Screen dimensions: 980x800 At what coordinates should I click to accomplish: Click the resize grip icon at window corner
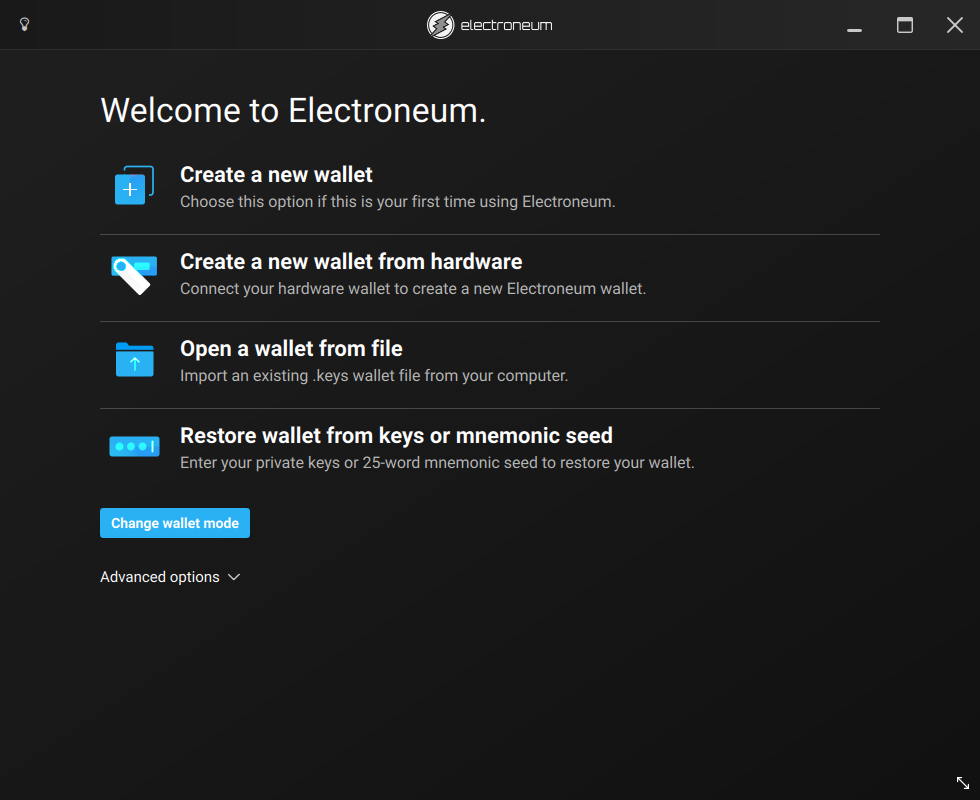coord(962,782)
